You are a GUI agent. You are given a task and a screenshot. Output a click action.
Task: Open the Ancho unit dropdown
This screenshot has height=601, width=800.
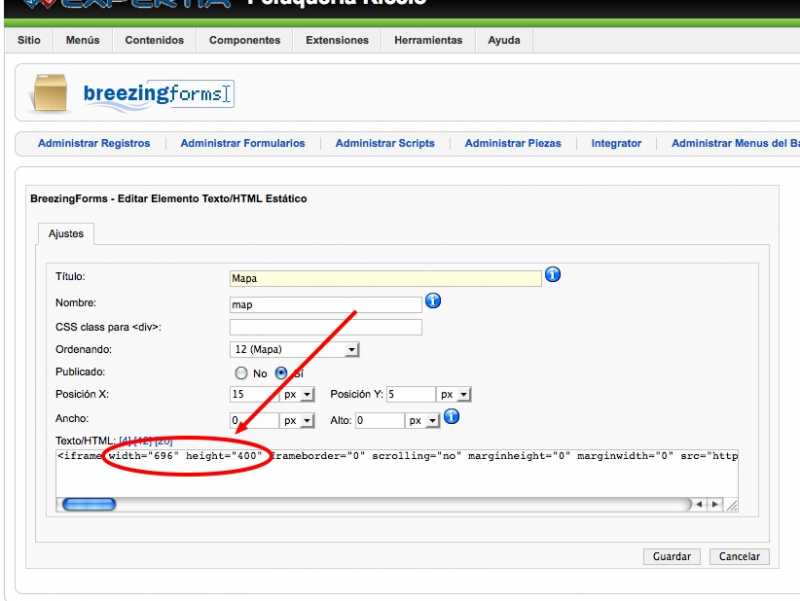[x=297, y=420]
